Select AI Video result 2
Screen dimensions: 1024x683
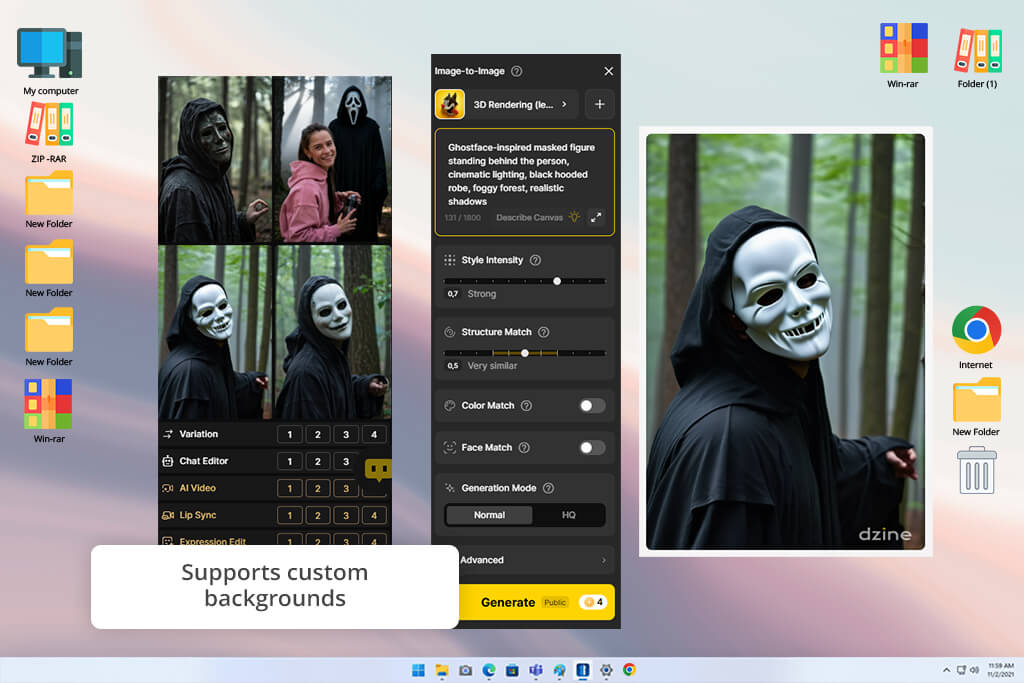pos(318,488)
